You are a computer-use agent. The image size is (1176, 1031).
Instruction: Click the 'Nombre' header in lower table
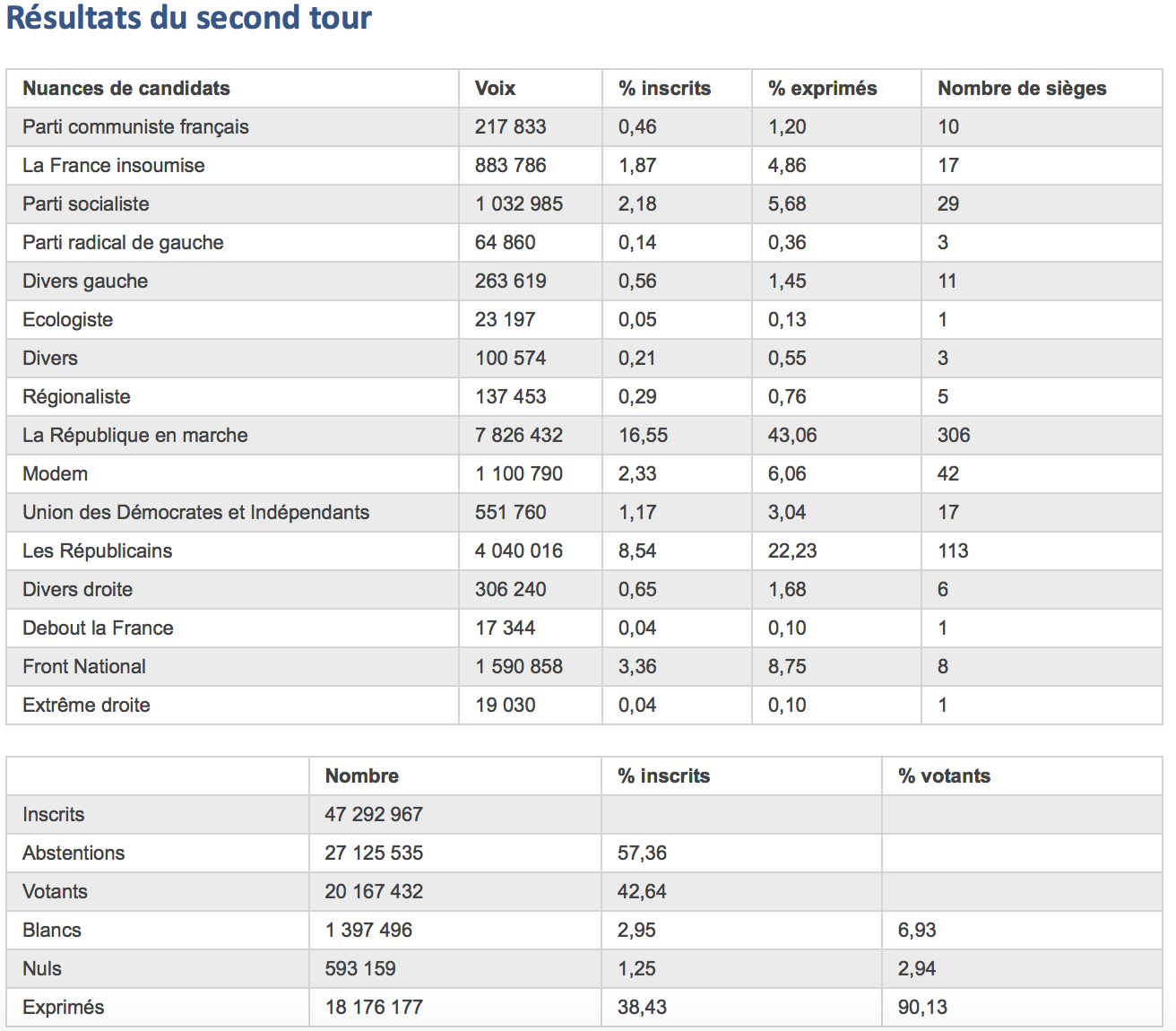[x=361, y=776]
